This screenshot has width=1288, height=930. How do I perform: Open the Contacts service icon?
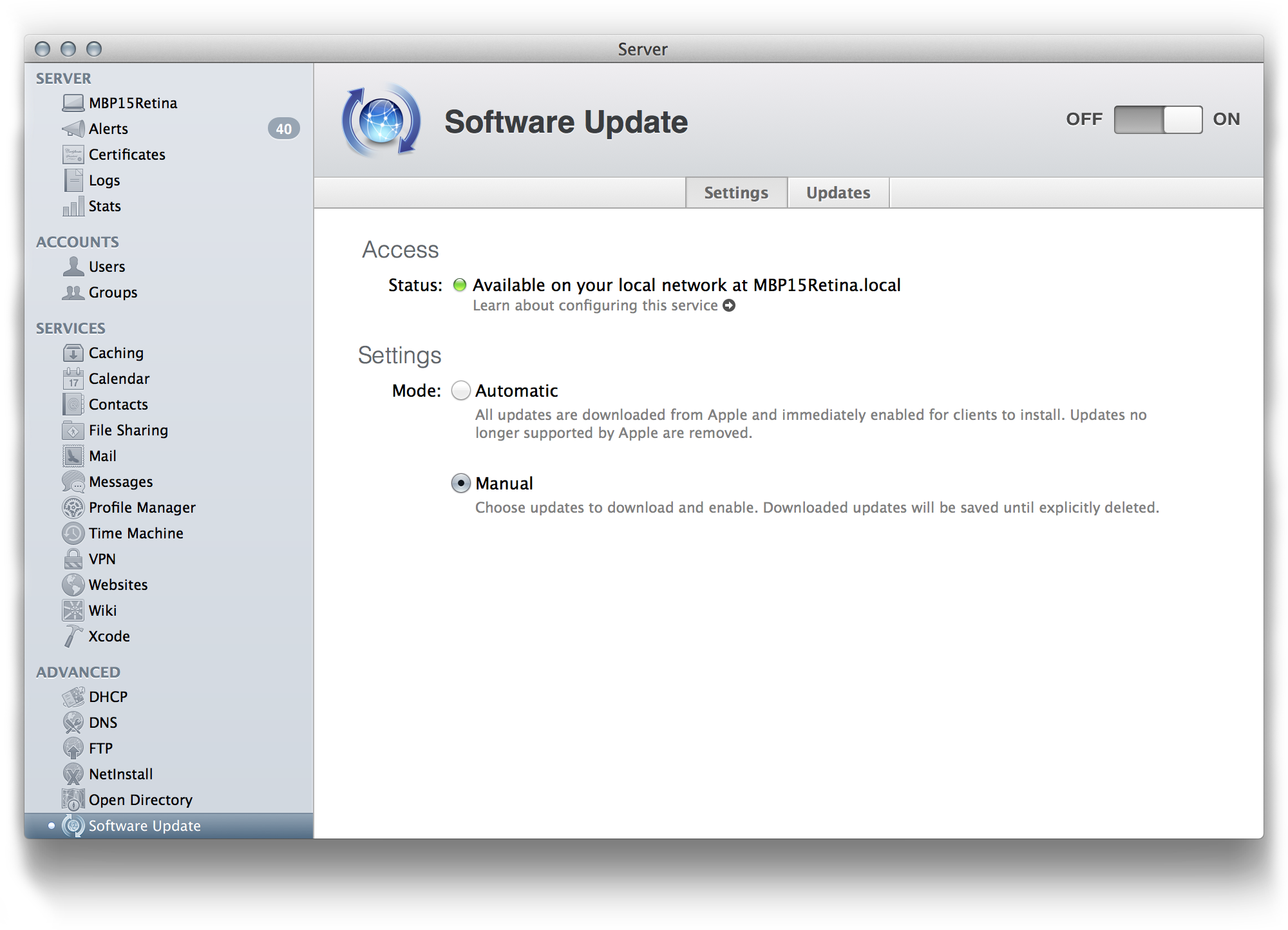pos(73,404)
